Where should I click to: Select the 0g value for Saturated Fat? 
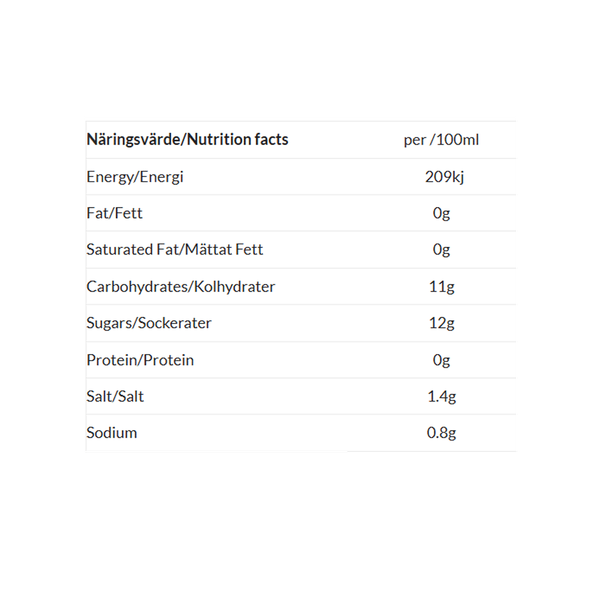(x=441, y=250)
